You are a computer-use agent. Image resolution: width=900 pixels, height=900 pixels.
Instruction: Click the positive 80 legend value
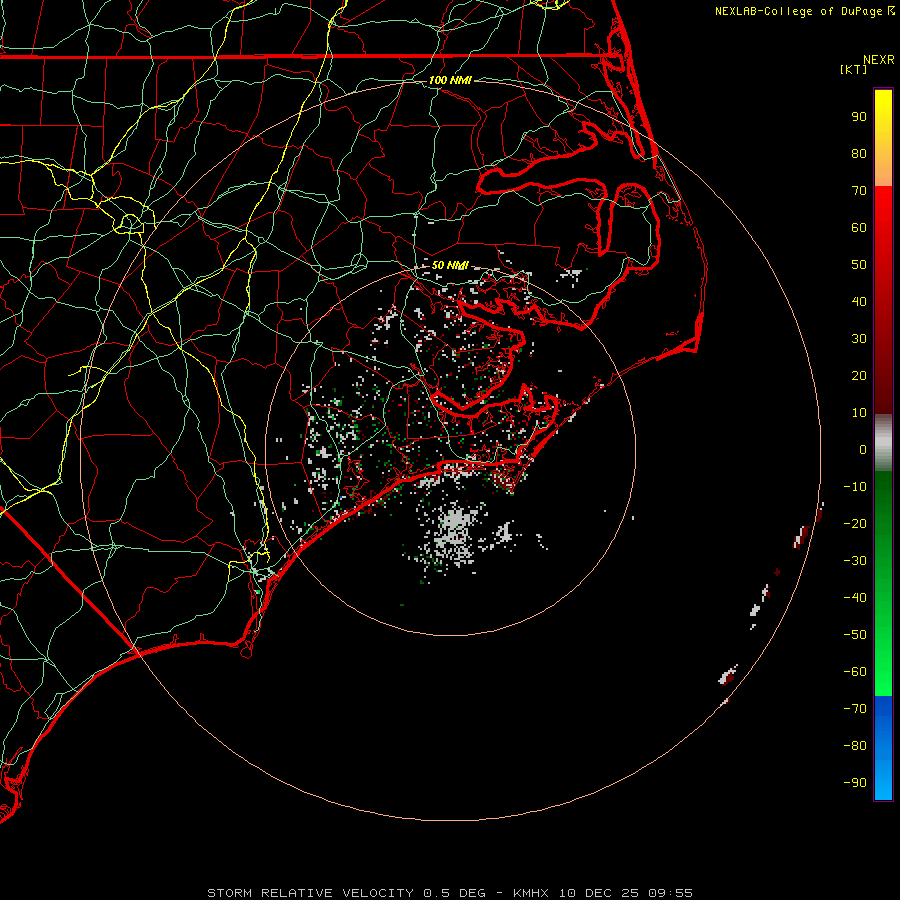tap(859, 154)
